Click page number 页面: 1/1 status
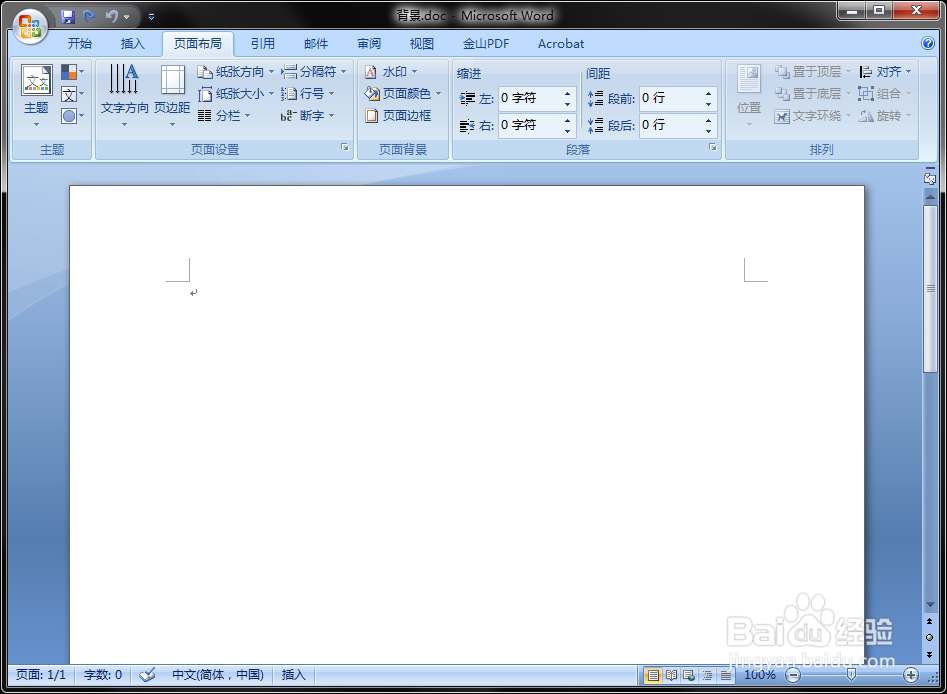The height and width of the screenshot is (694, 947). tap(40, 675)
